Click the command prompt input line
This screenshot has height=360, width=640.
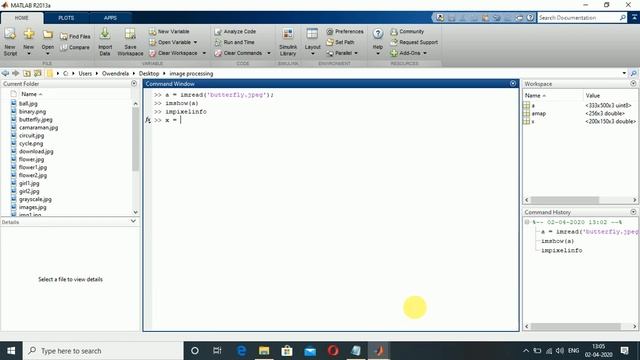coord(335,120)
